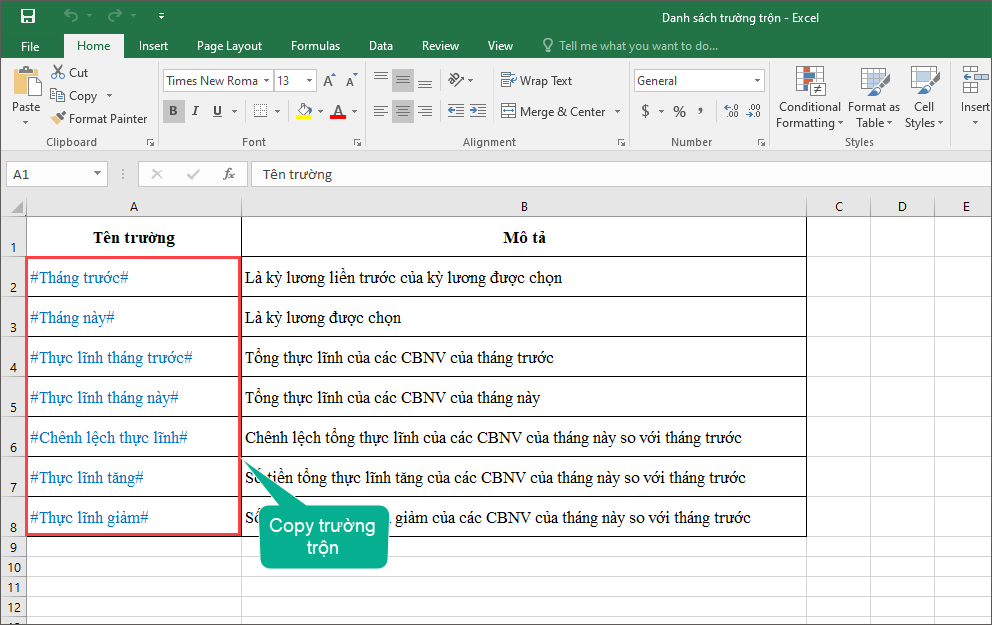Screen dimensions: 992x625
Task: Click the yellow Fill Color swatch
Action: pos(304,111)
